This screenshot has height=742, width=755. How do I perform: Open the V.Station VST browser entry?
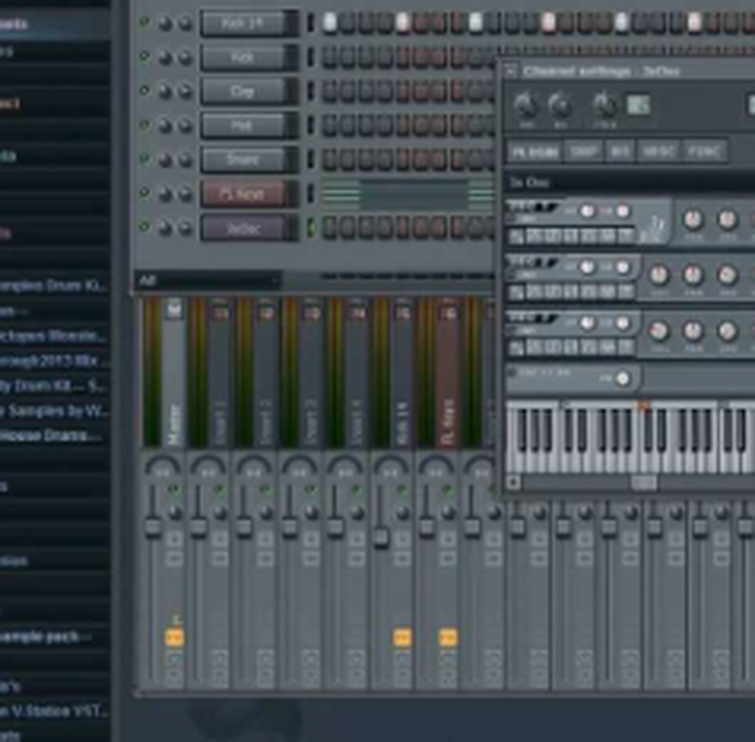click(x=55, y=711)
